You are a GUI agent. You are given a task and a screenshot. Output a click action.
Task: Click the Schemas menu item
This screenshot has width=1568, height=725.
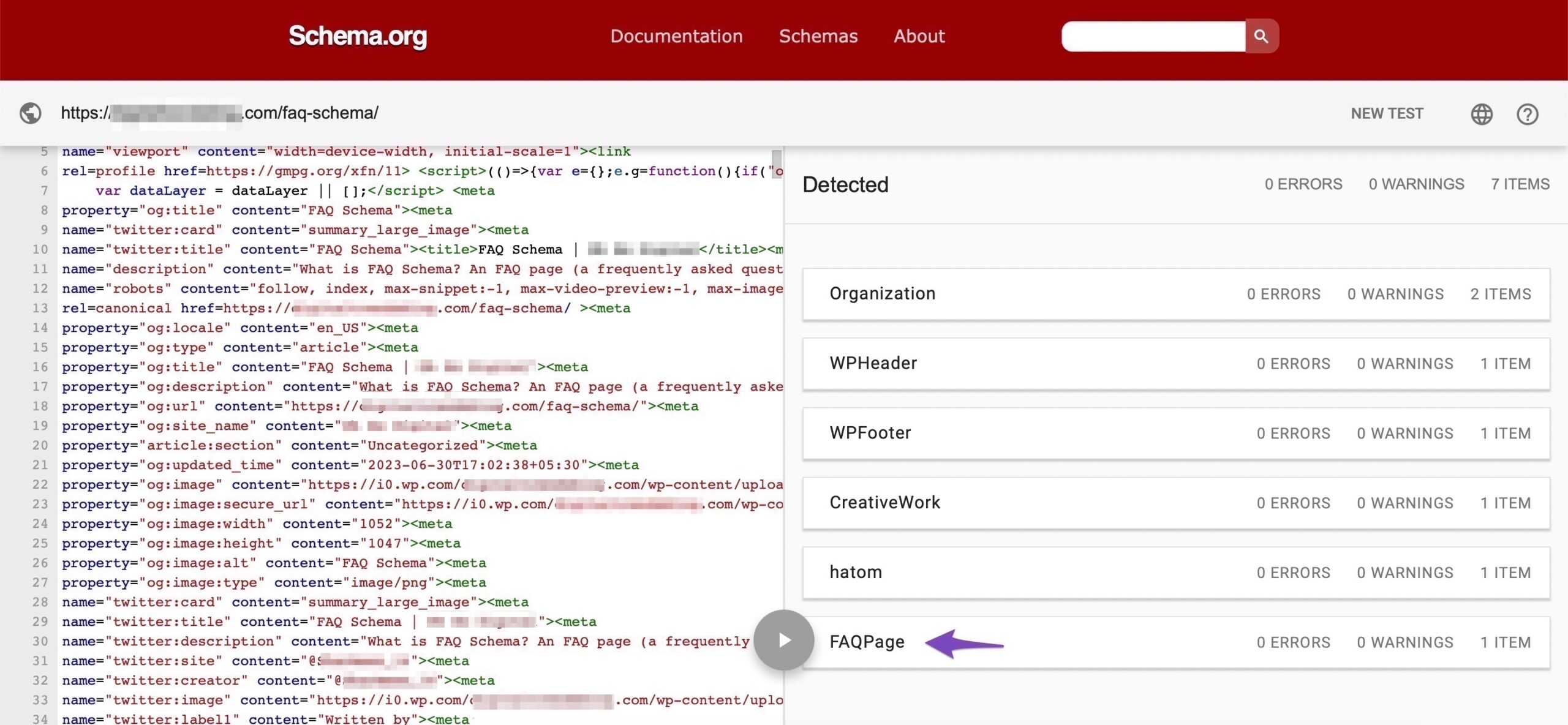pyautogui.click(x=818, y=35)
